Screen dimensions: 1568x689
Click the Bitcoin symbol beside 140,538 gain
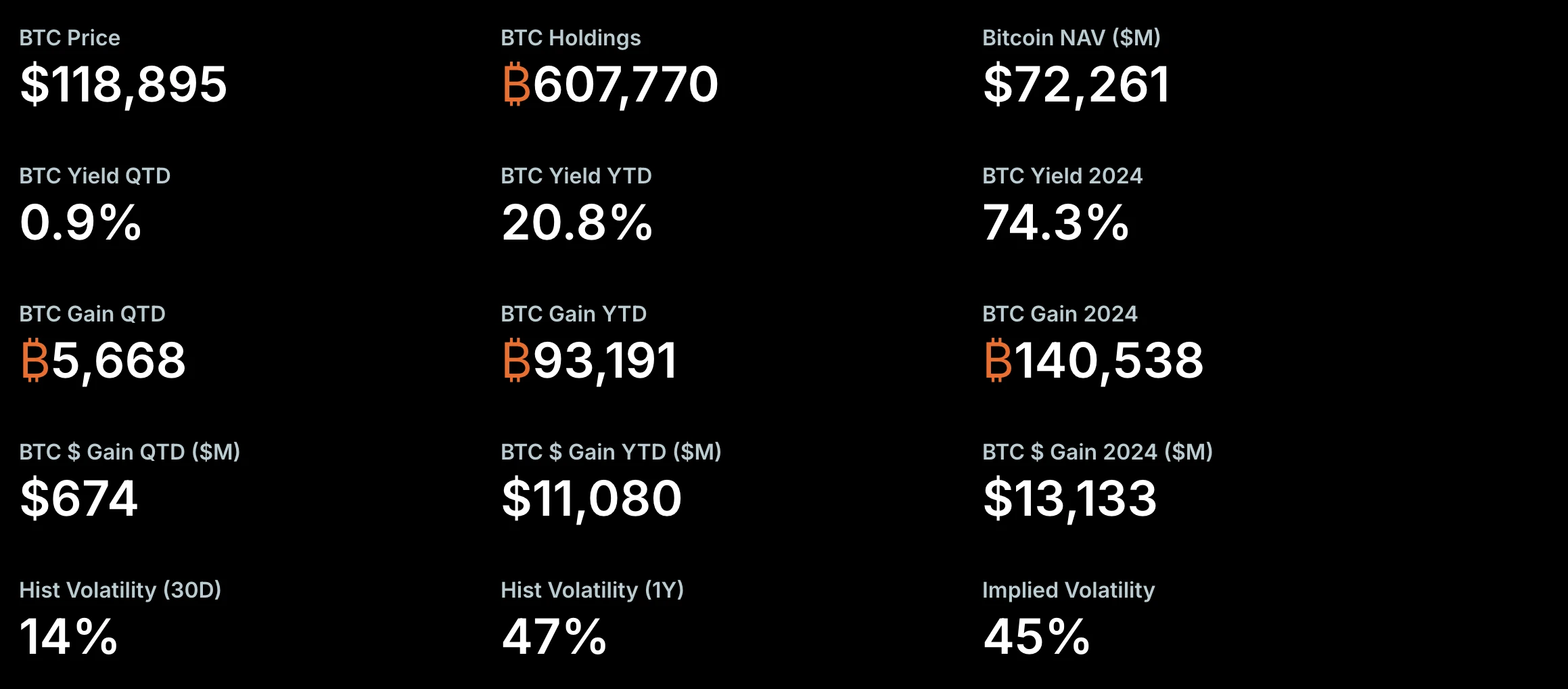[x=998, y=361]
